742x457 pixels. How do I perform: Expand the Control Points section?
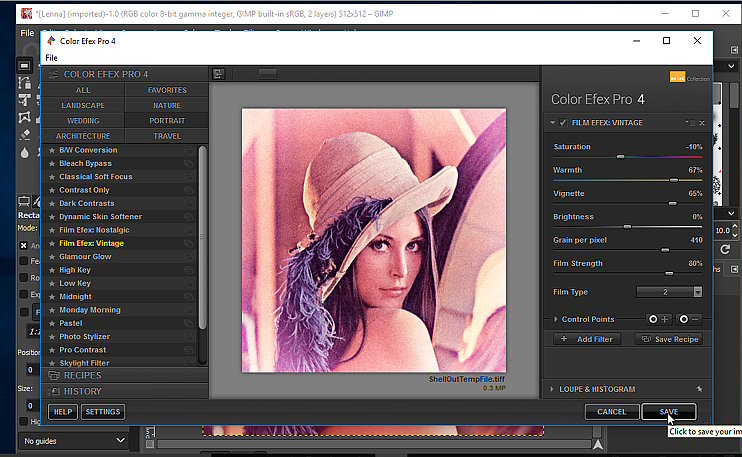556,319
